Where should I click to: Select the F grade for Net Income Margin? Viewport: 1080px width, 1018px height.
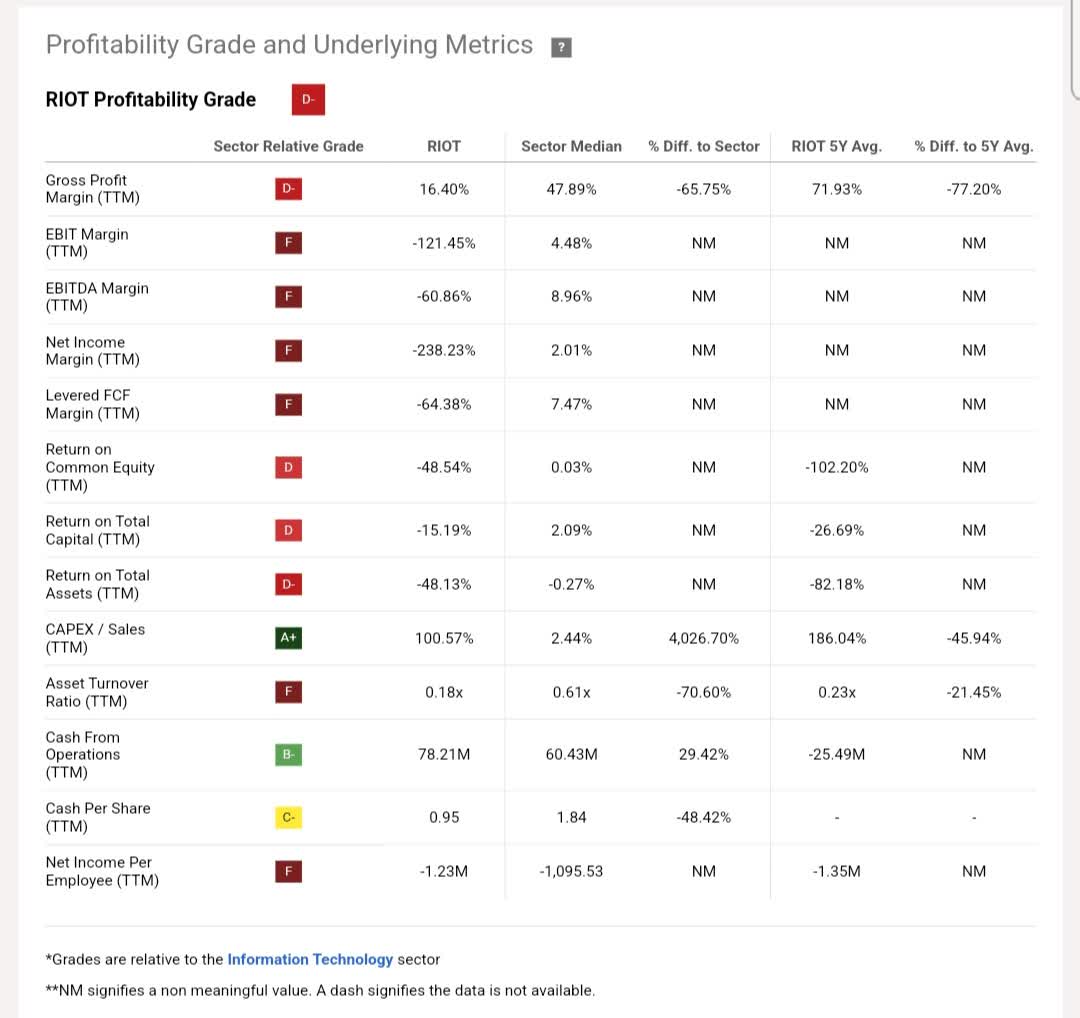288,350
